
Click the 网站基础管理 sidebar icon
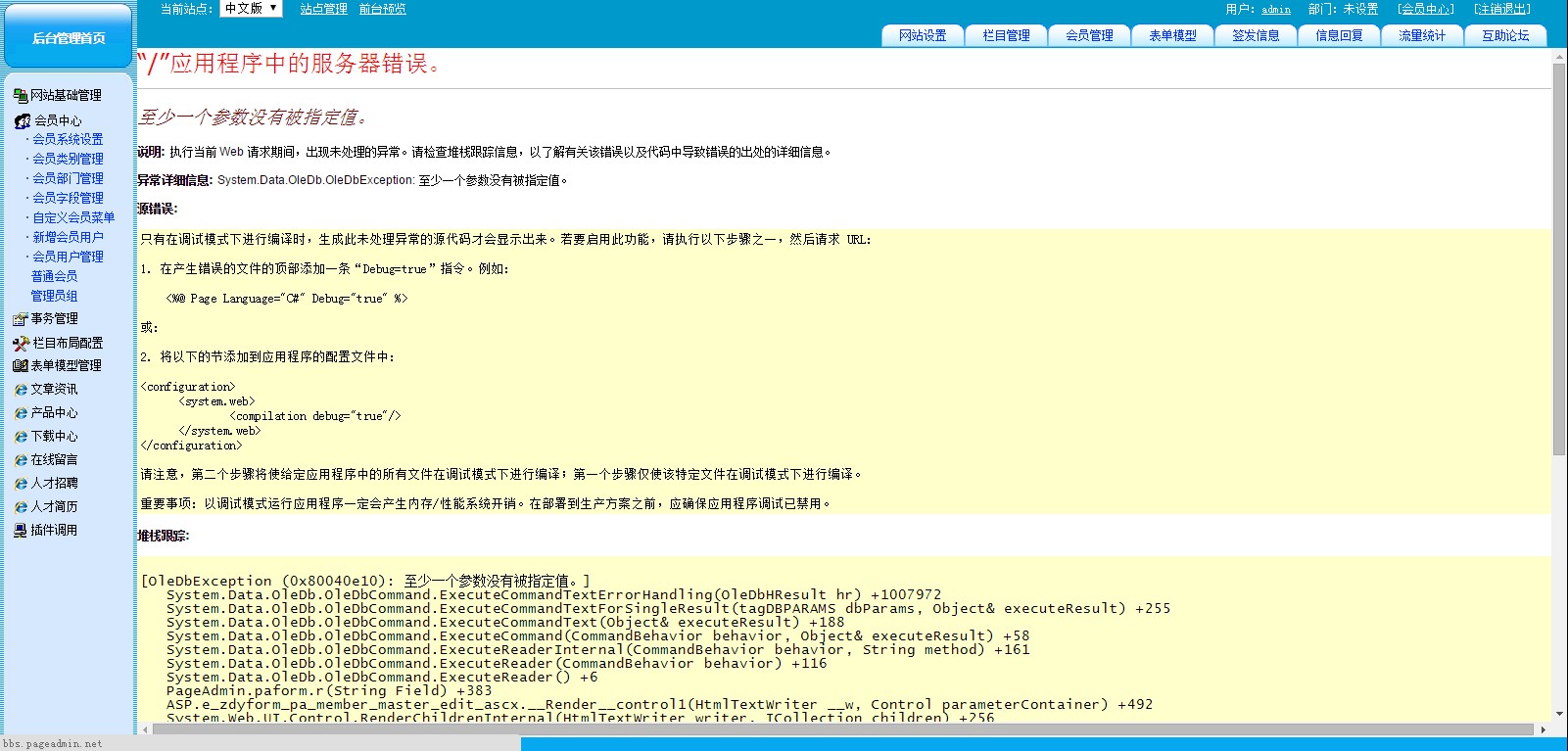(x=20, y=96)
